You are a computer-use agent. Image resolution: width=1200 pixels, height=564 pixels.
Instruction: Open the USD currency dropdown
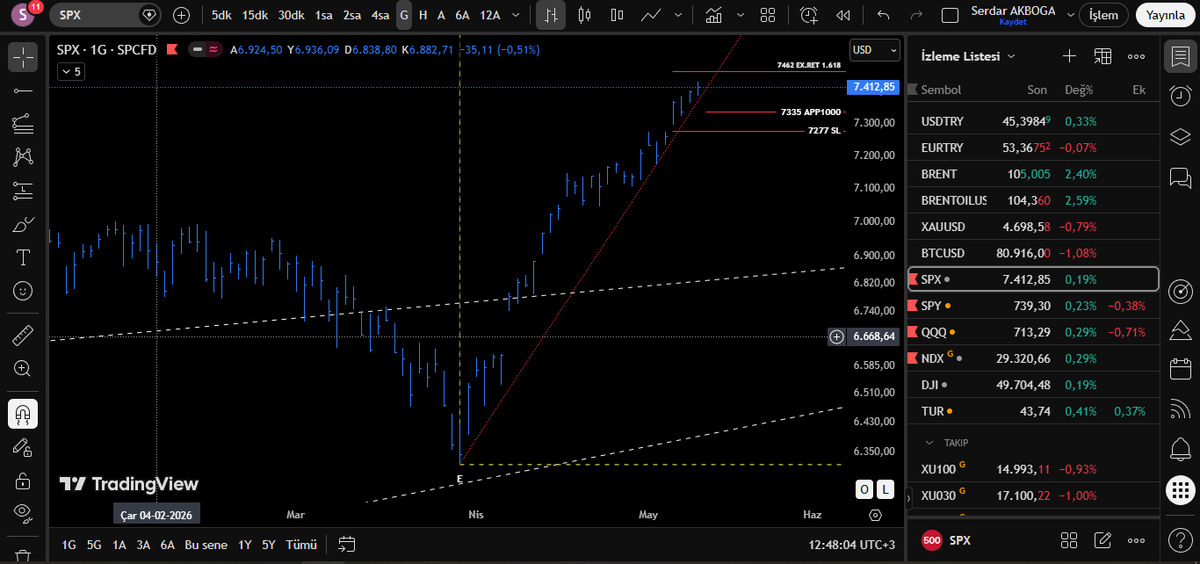tap(873, 49)
